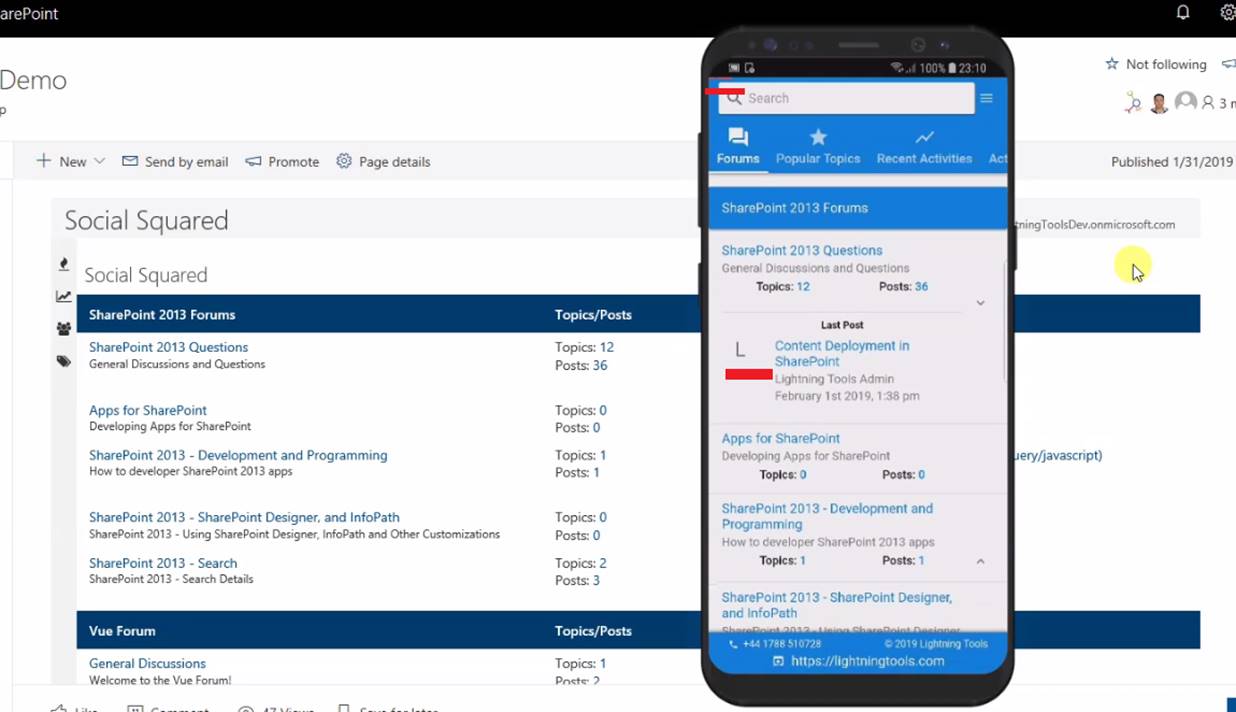Tap the © 2019 Lightning Tools footer text
The image size is (1236, 712).
click(936, 644)
